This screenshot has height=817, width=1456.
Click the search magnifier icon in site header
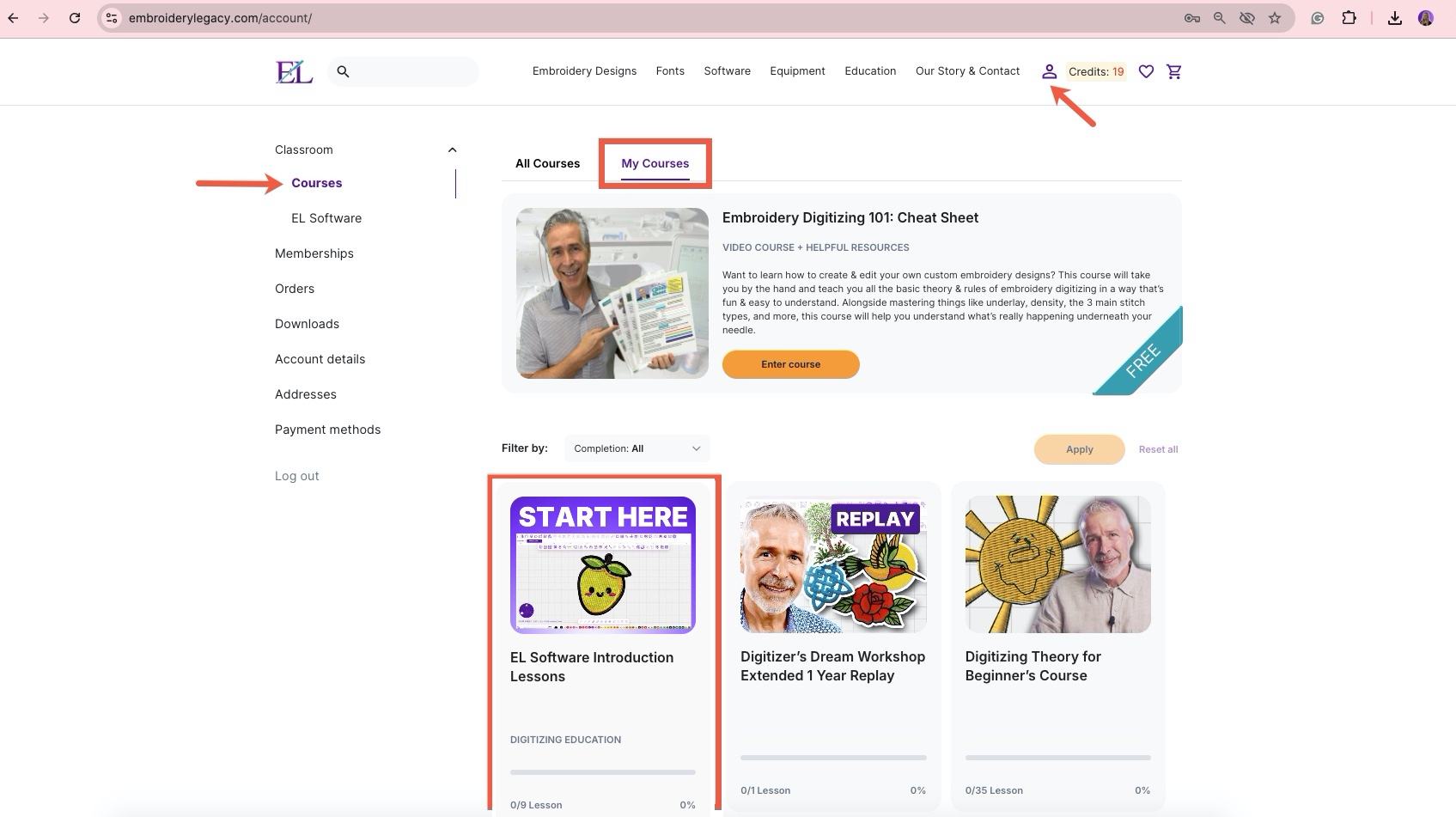point(343,71)
